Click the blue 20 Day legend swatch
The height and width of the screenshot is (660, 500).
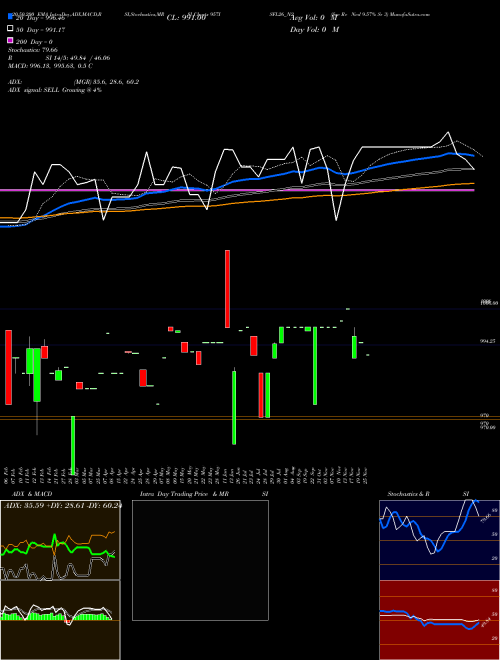[10, 17]
